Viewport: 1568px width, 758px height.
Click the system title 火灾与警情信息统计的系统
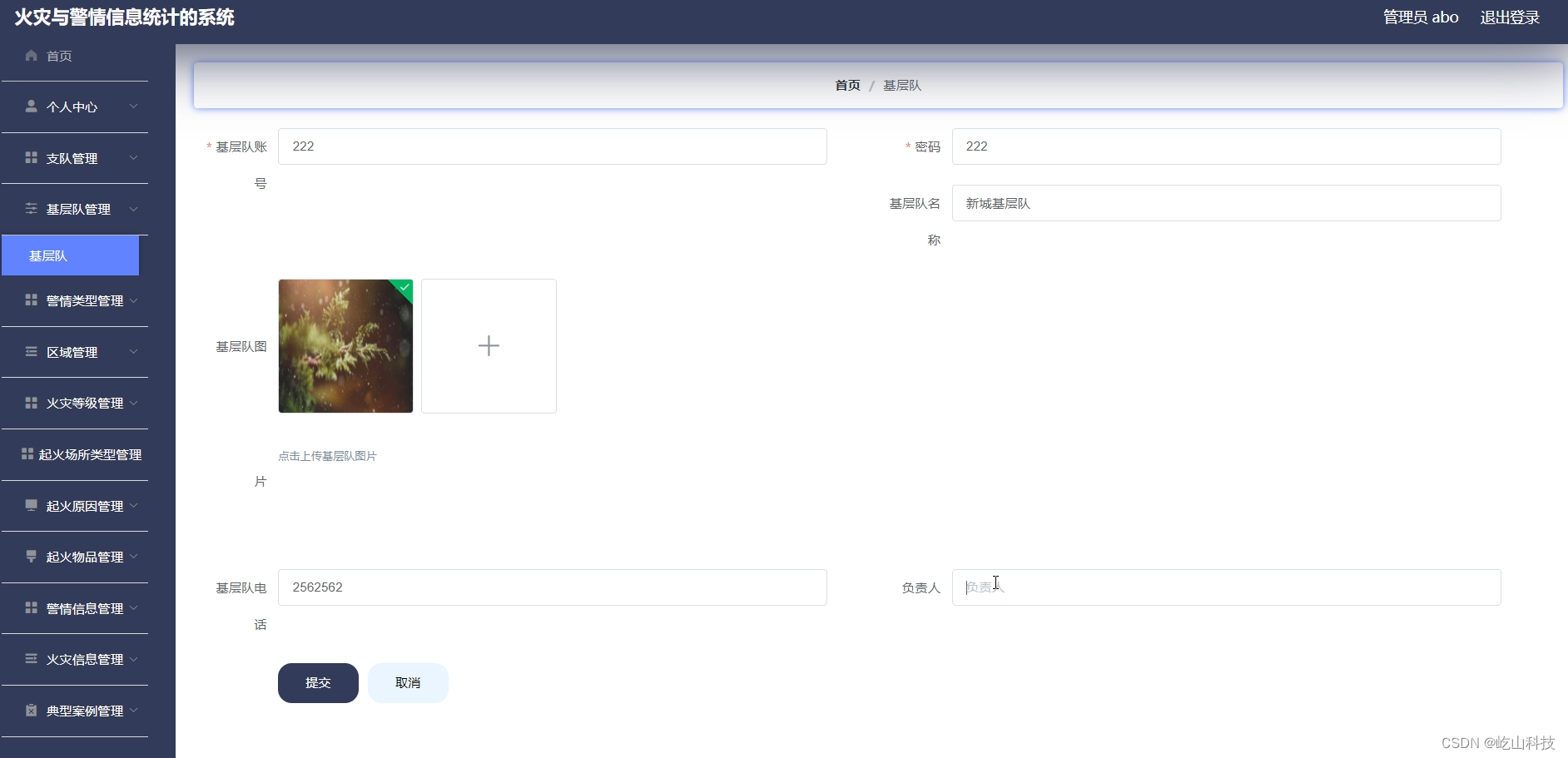click(x=125, y=17)
